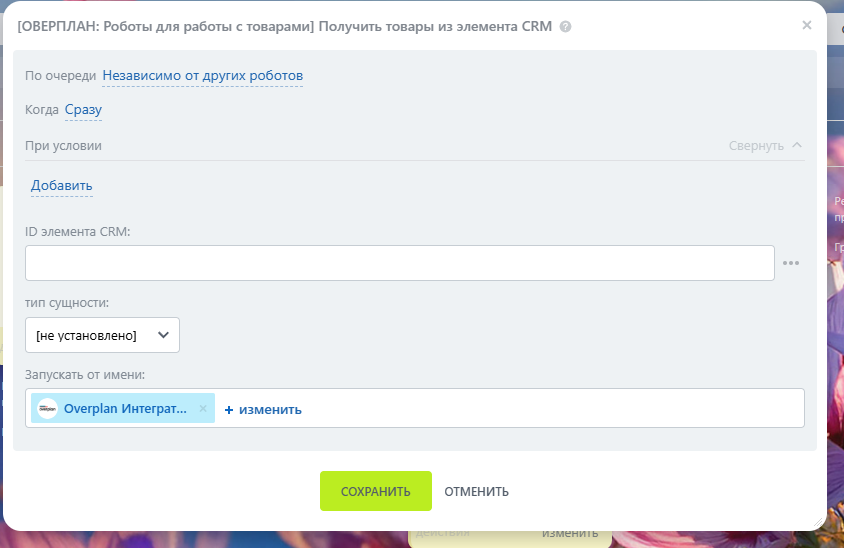The image size is (844, 548).
Task: Click the help question mark icon beside title
Action: [x=566, y=27]
